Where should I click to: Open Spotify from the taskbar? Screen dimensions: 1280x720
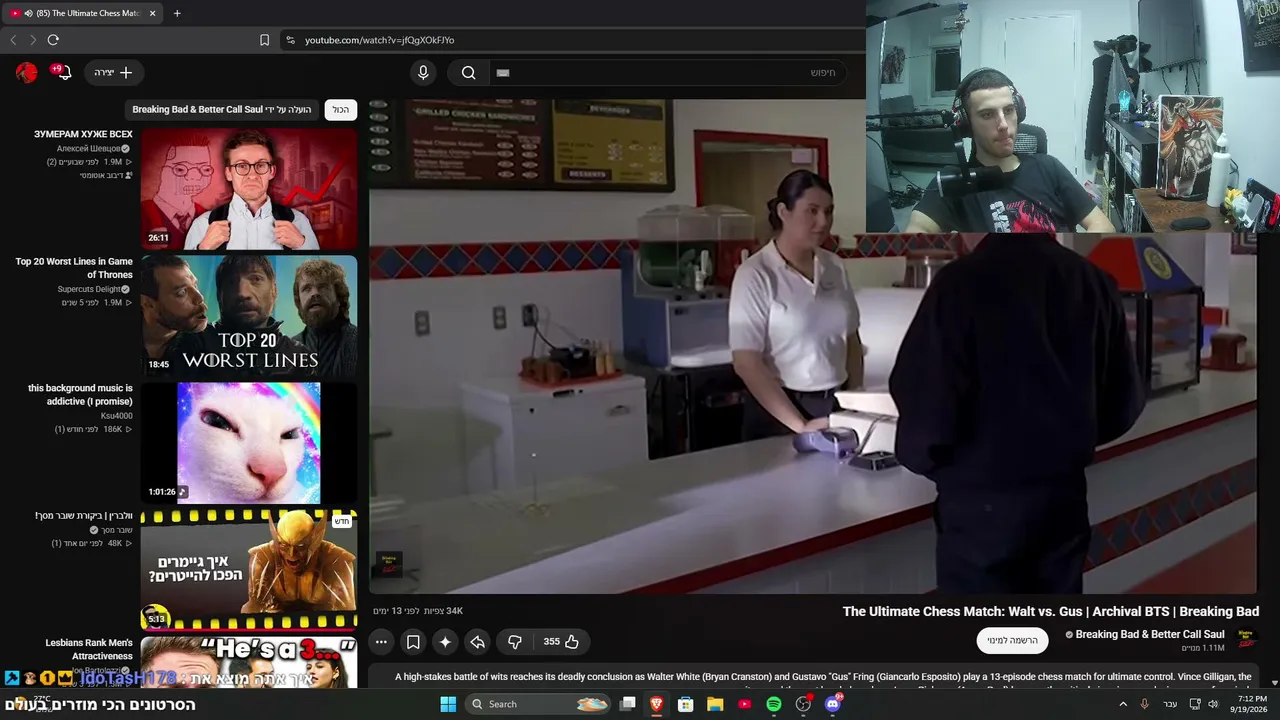[773, 704]
